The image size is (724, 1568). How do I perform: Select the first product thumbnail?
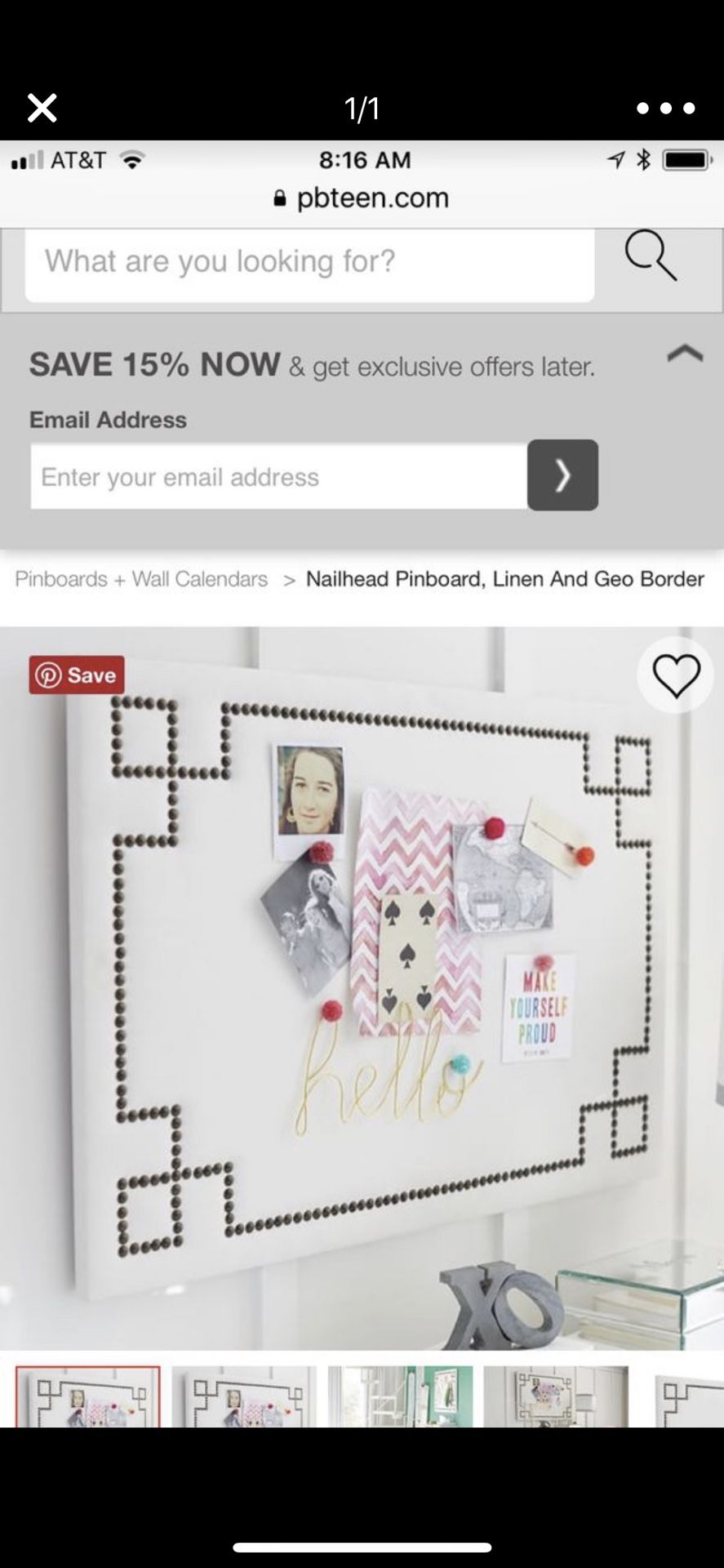[88, 1396]
